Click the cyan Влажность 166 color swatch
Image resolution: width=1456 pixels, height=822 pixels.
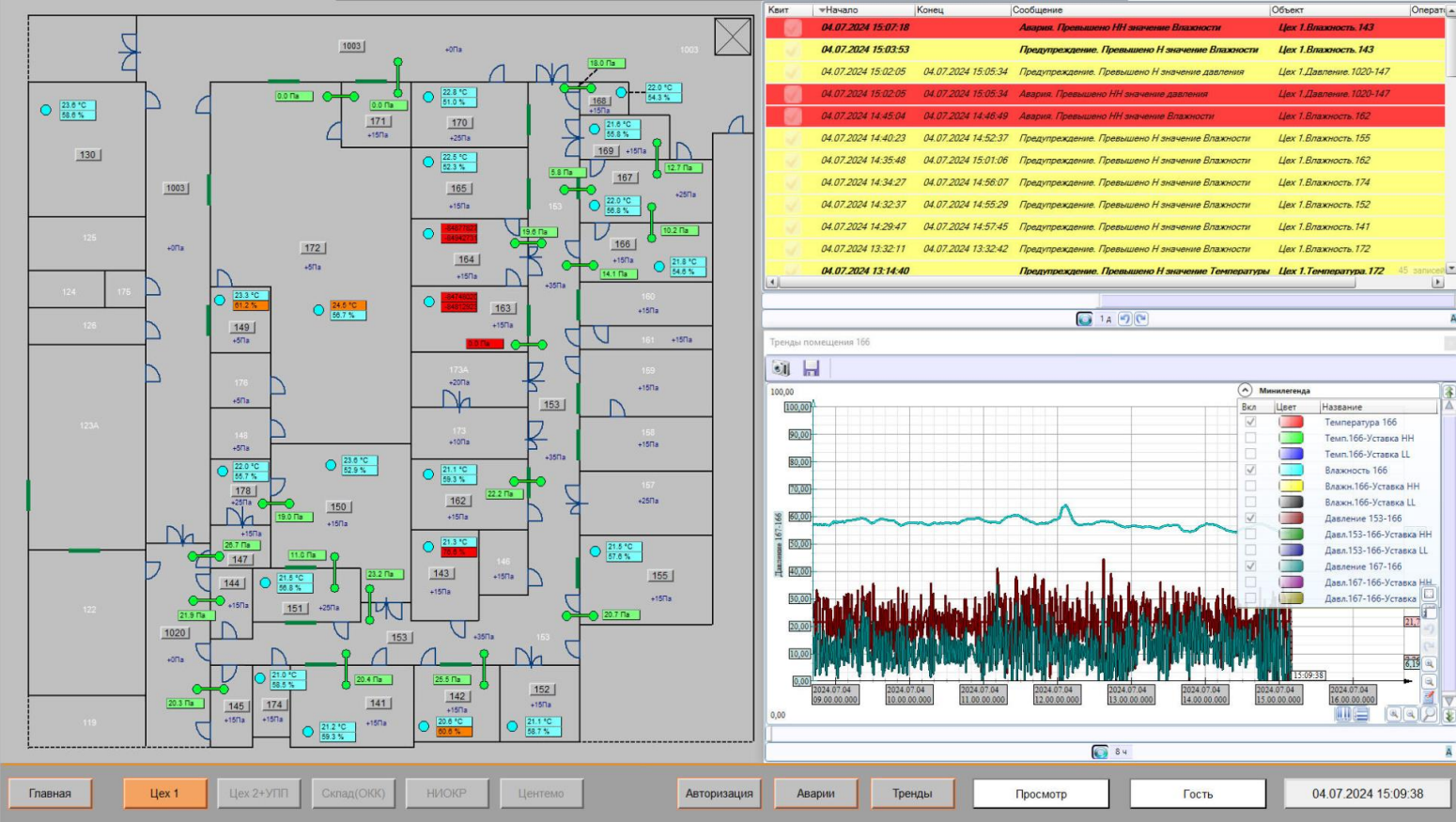coord(1291,470)
